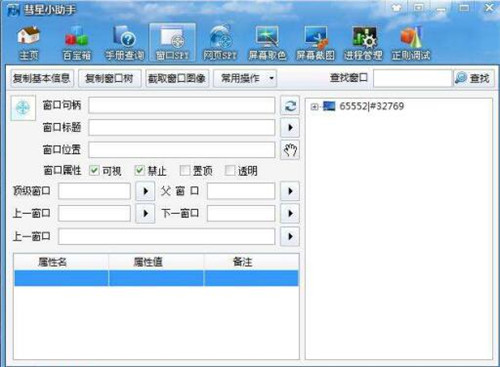500x367 pixels.
Task: Click the arrow button beside 窗口标题 field
Action: pos(290,127)
